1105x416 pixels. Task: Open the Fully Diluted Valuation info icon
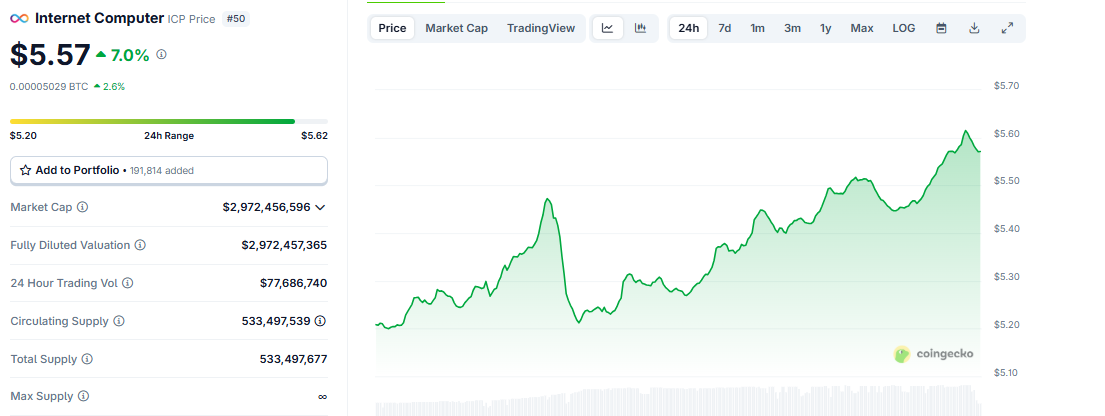click(x=140, y=245)
